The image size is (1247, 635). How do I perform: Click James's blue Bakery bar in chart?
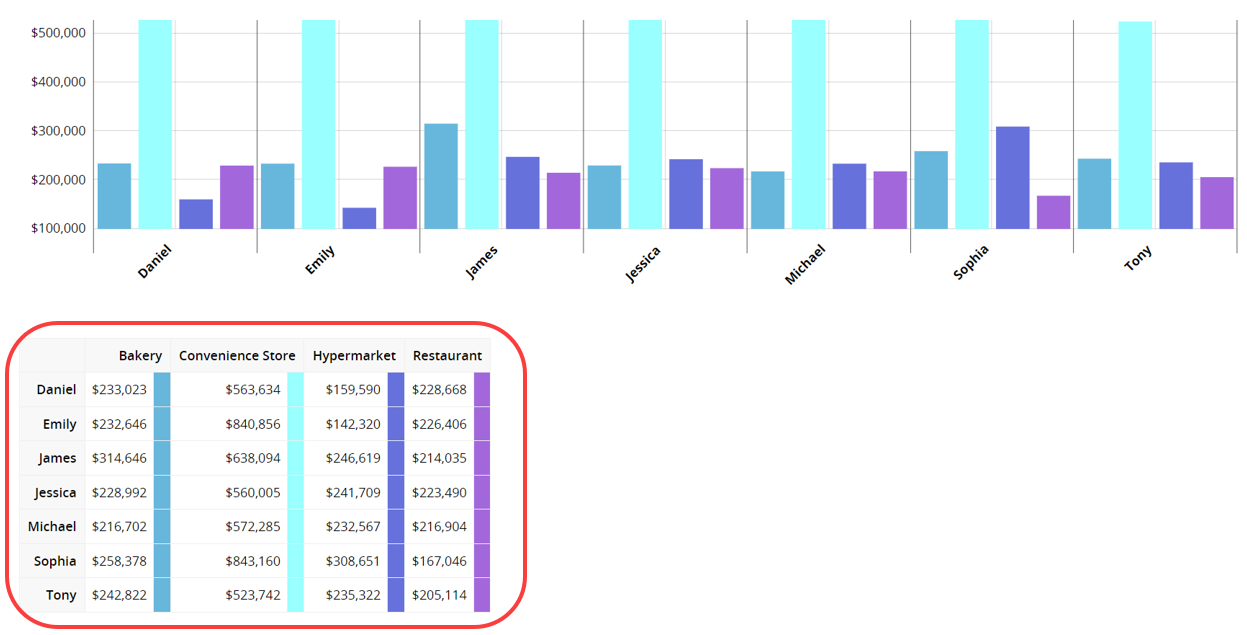pos(441,176)
